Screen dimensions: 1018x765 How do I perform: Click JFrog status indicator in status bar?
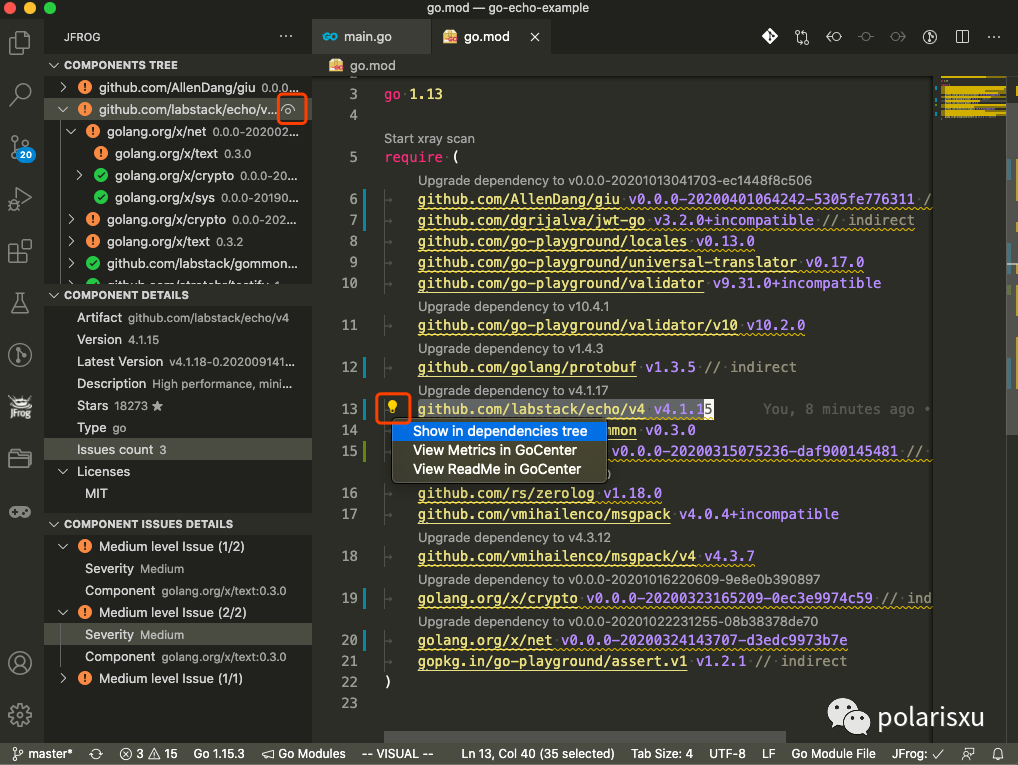coord(917,754)
